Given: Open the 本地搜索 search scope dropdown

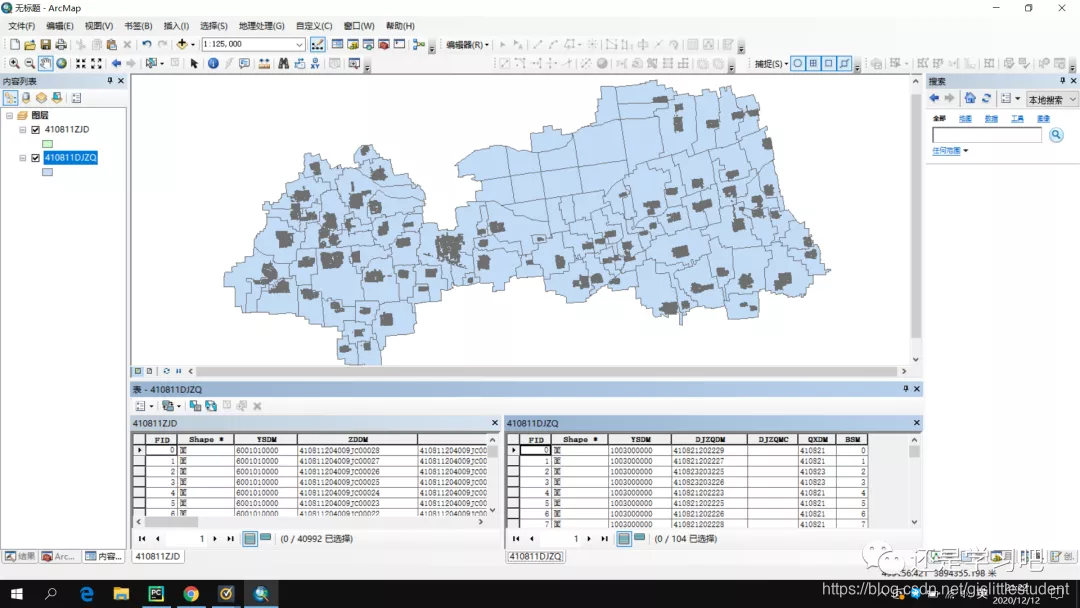Looking at the screenshot, I should click(x=1051, y=99).
